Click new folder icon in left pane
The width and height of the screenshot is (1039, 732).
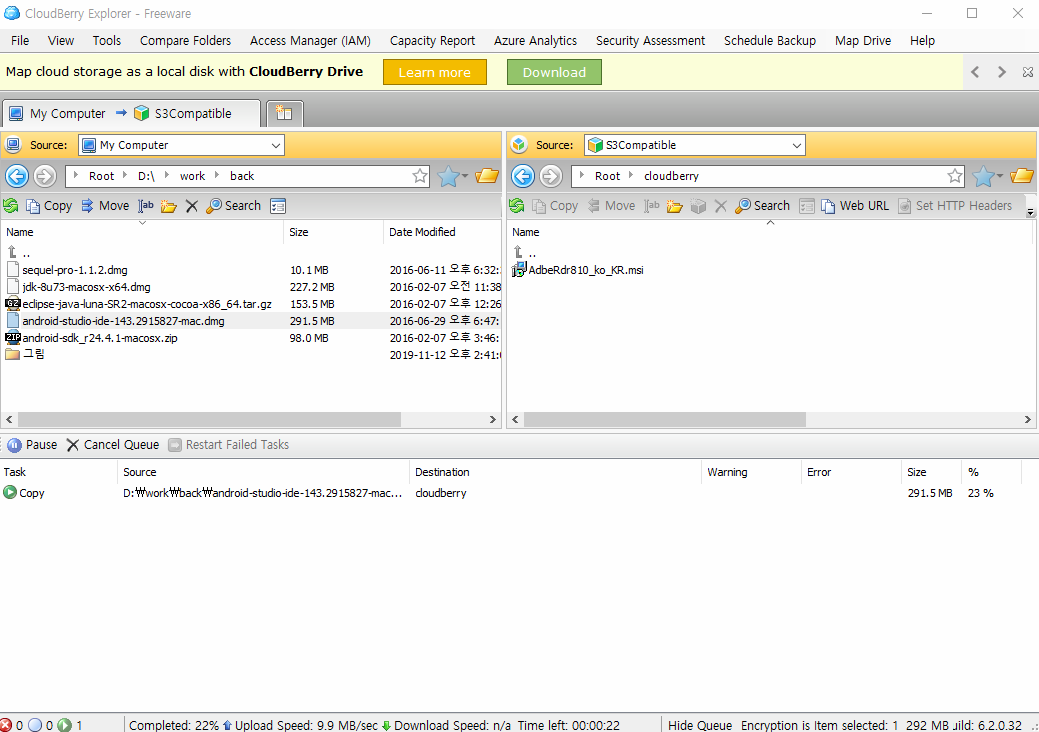(x=168, y=206)
